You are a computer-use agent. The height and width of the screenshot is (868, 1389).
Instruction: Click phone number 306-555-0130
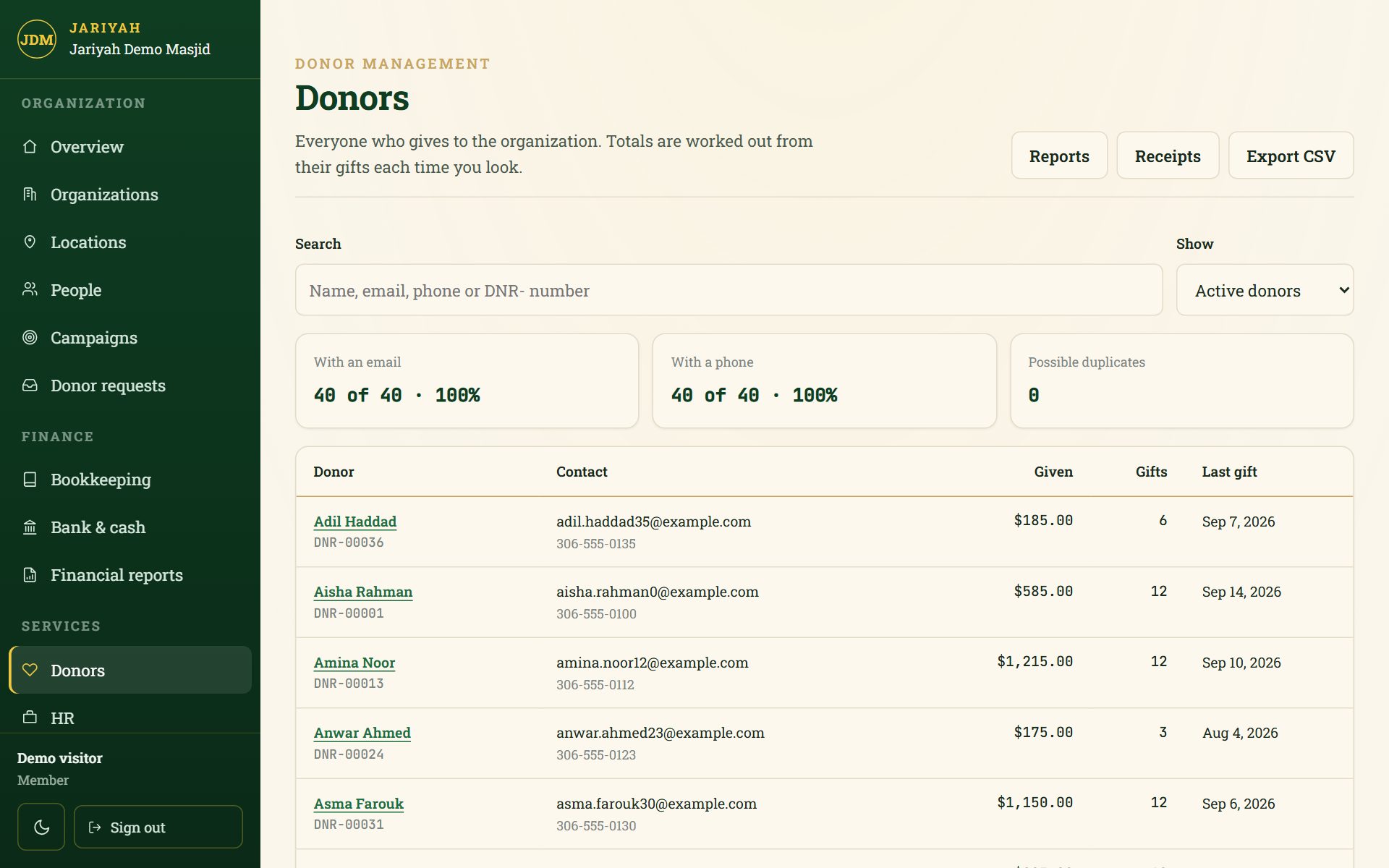(596, 825)
